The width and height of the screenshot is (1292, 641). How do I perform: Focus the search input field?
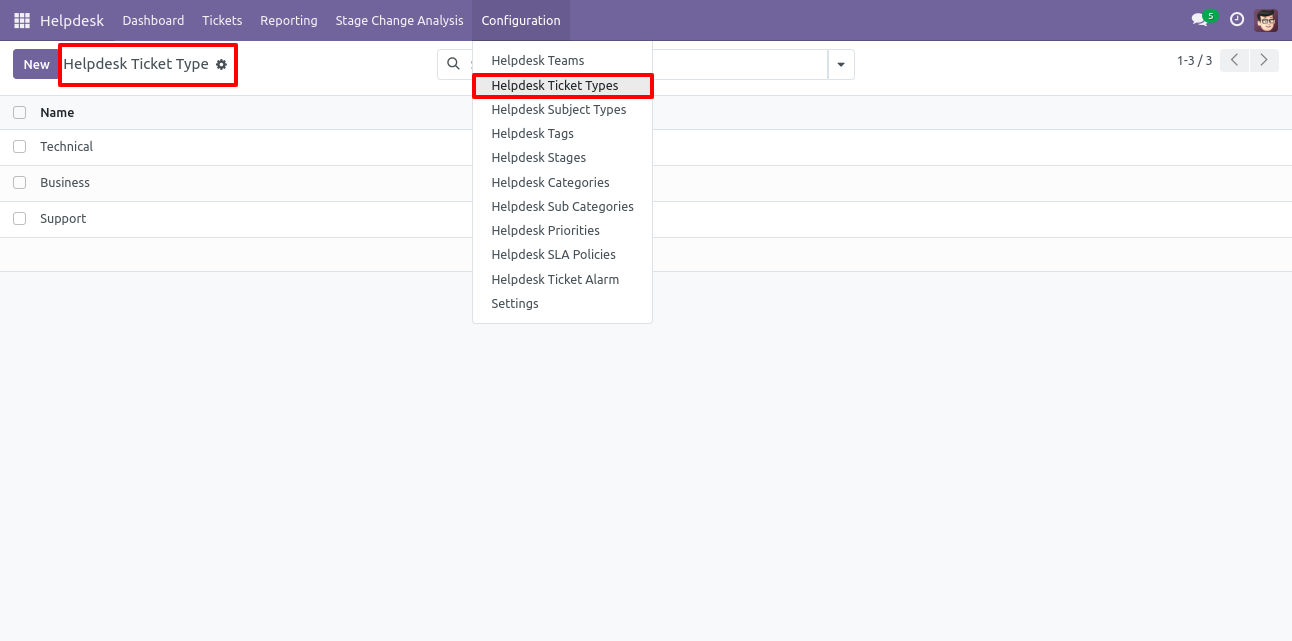coord(646,64)
